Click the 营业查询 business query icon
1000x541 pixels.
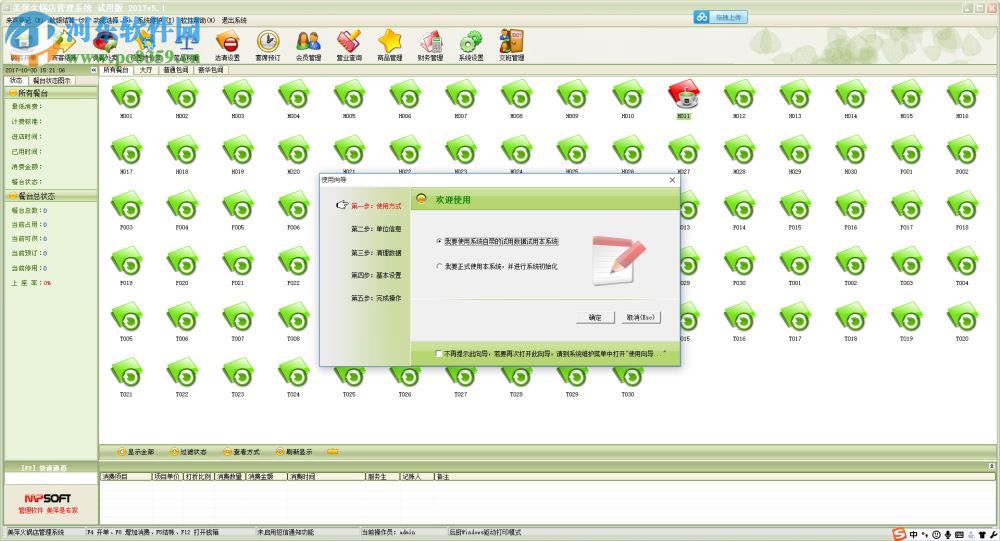pos(348,45)
